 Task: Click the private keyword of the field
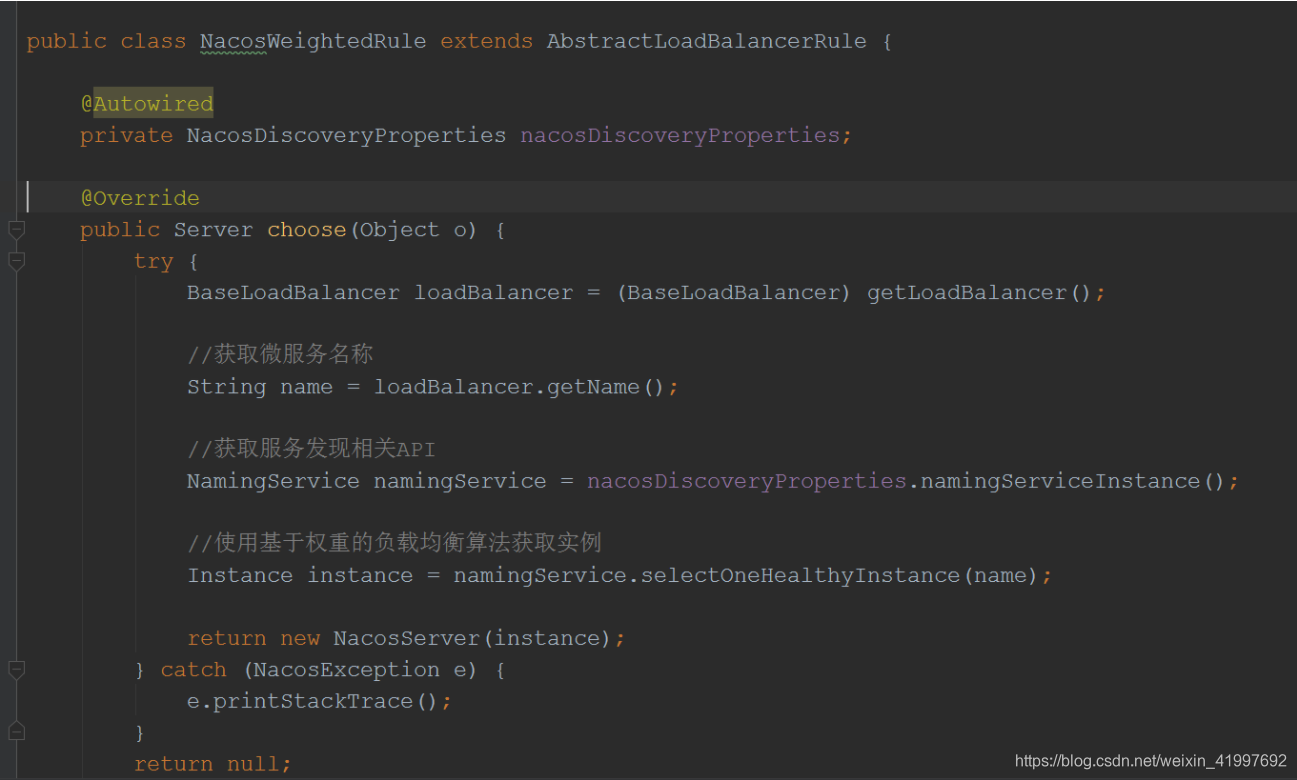pyautogui.click(x=127, y=135)
